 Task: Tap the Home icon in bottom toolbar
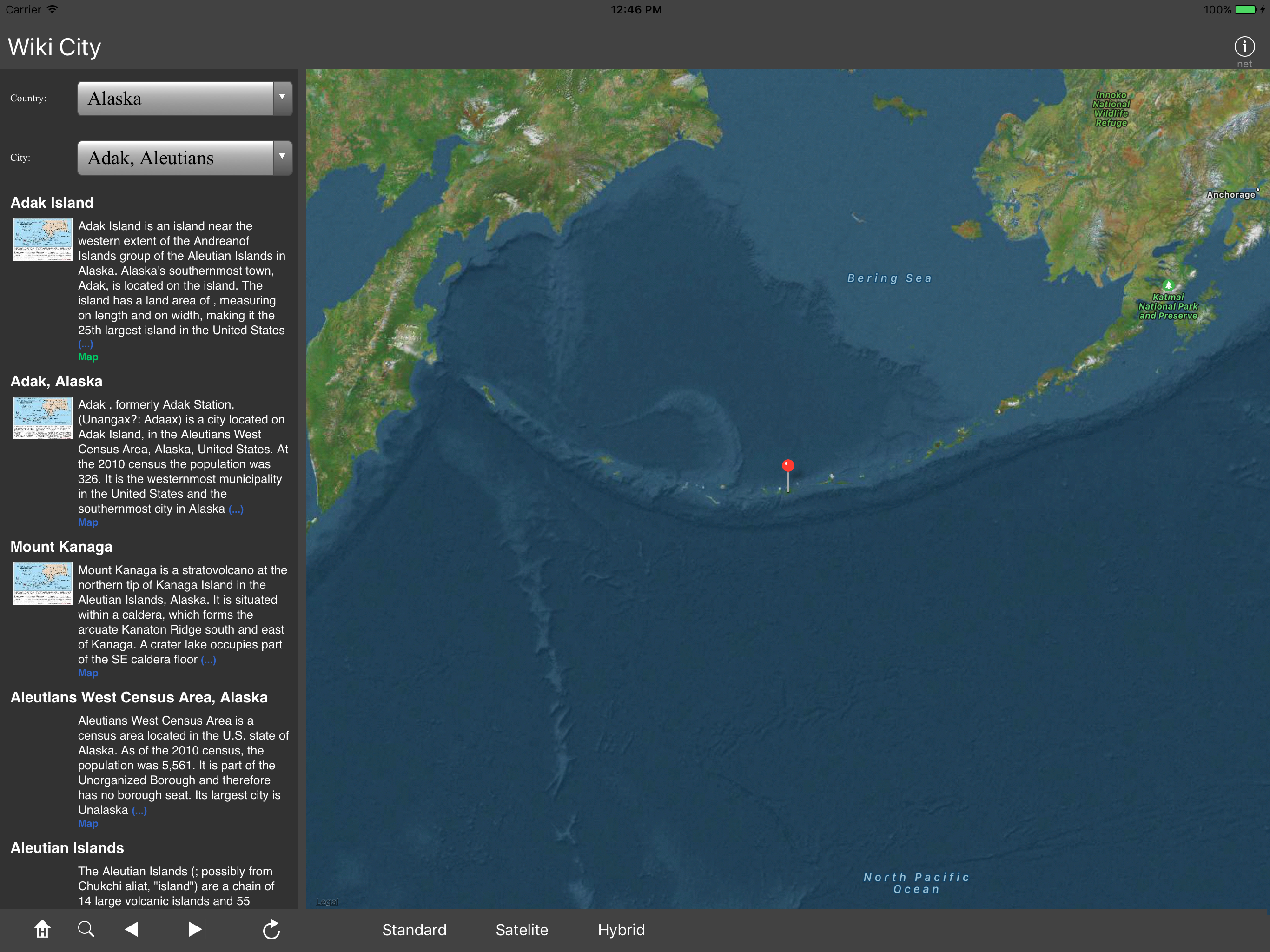(42, 929)
